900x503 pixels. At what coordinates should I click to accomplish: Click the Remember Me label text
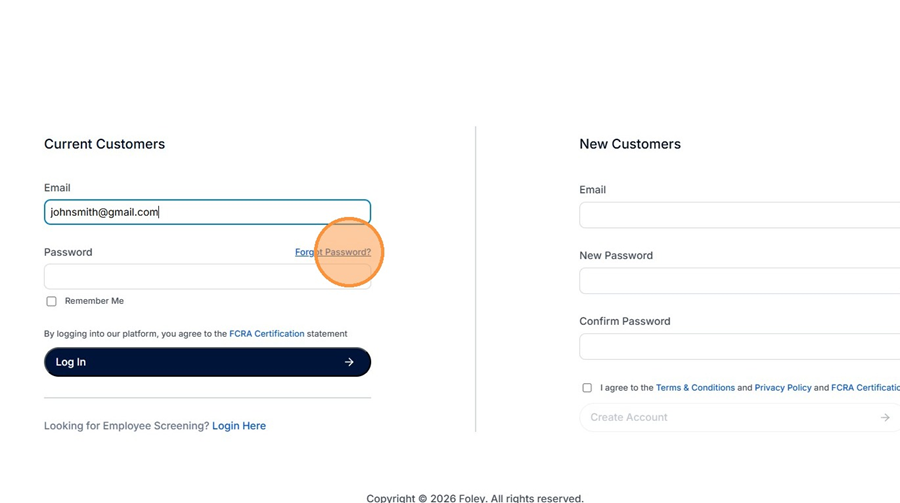[x=94, y=301]
